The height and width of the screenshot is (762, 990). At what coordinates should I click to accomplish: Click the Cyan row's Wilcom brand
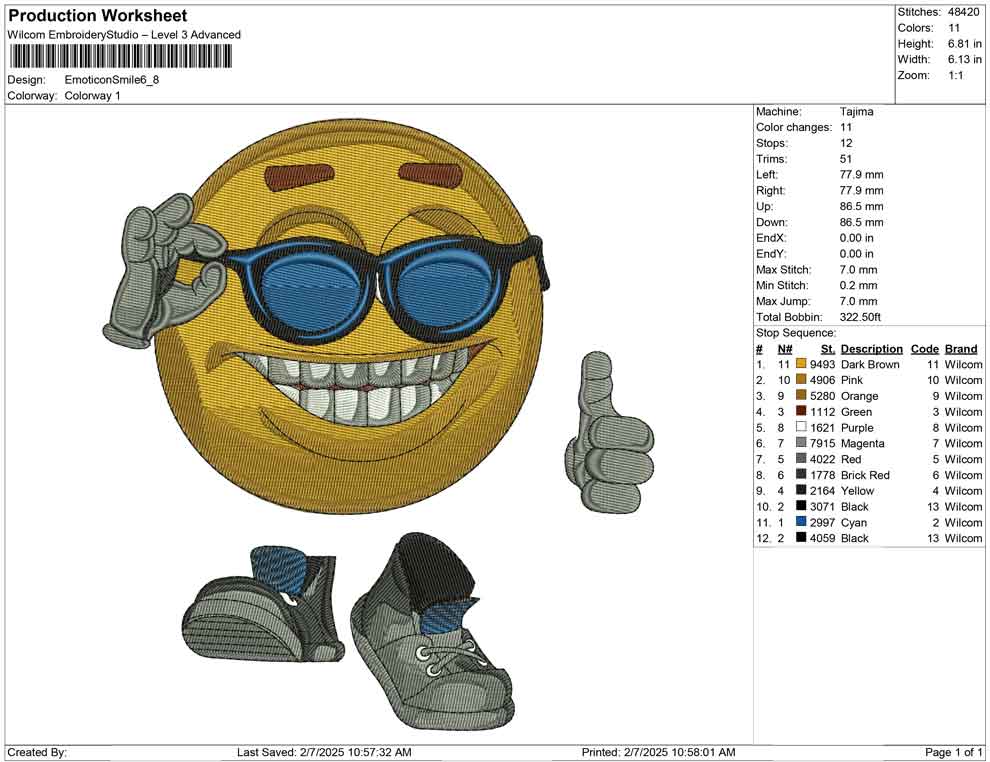coord(963,522)
